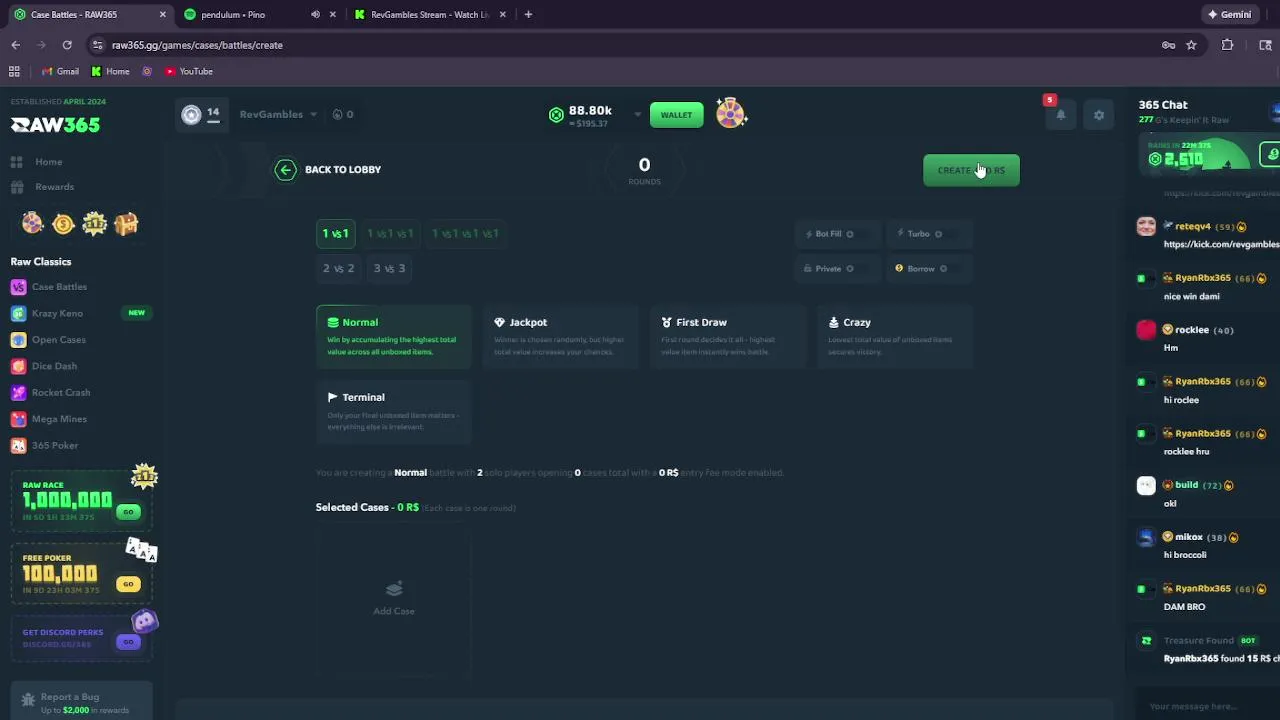Open the treasure chest reward icon
This screenshot has width=1280, height=720.
point(126,224)
